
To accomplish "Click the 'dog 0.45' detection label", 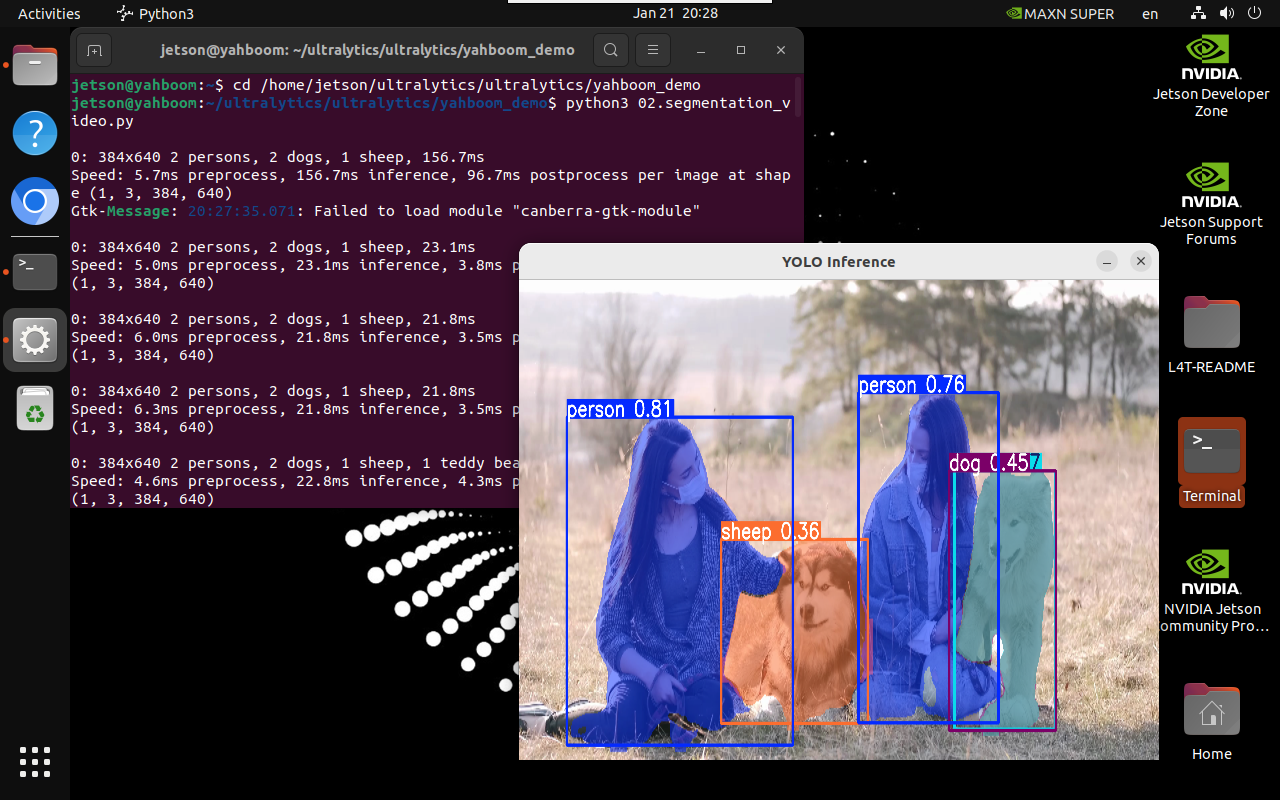I will [989, 463].
